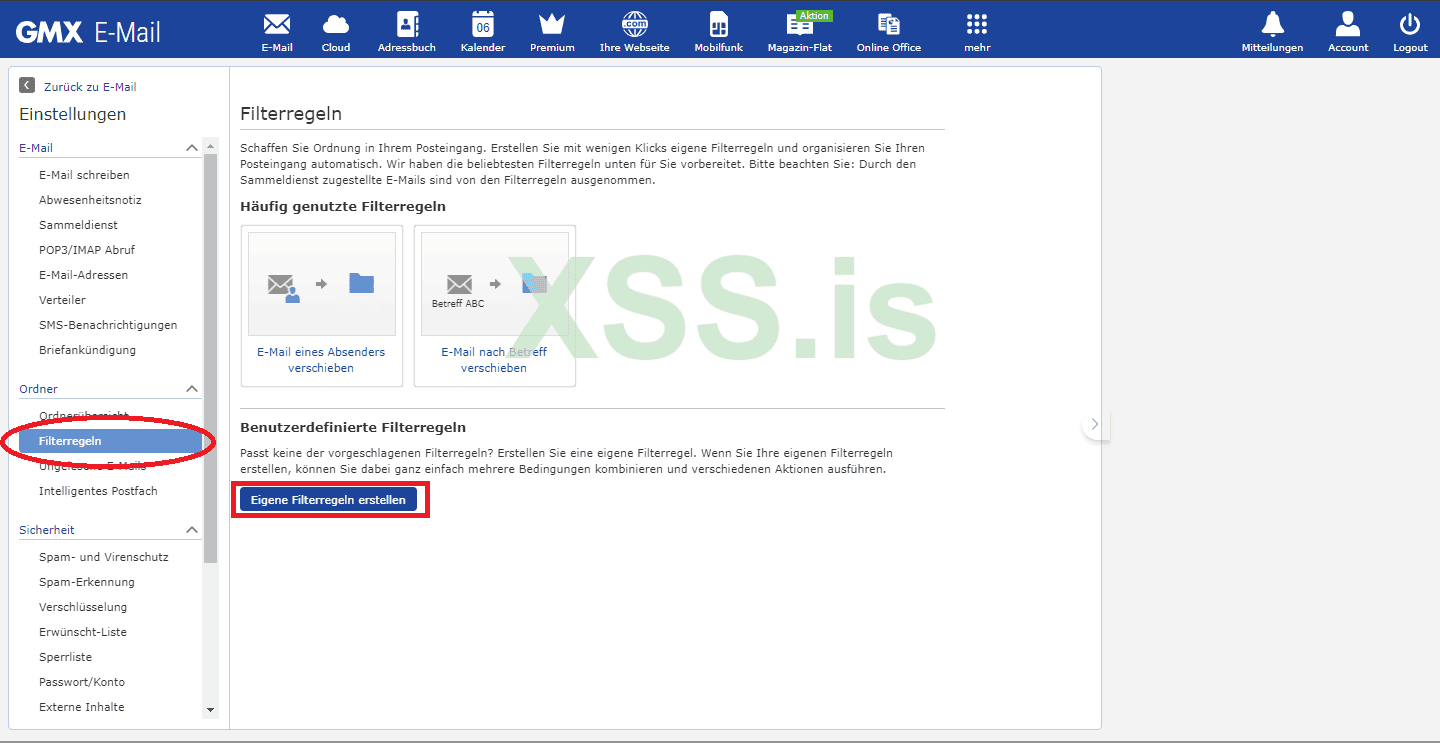Collapse the E-Mail settings section
1440x743 pixels.
pos(192,148)
